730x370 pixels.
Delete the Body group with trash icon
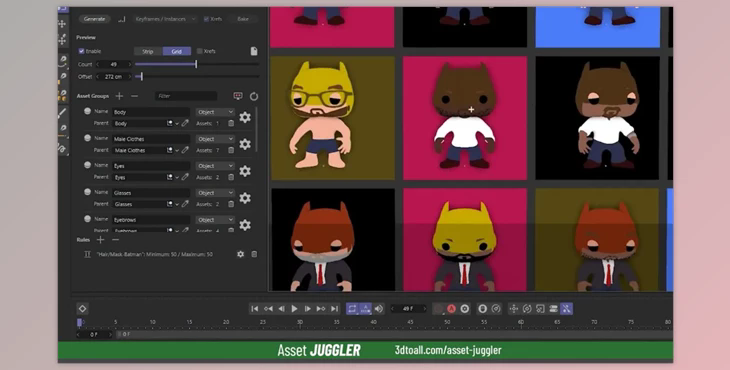coord(231,123)
